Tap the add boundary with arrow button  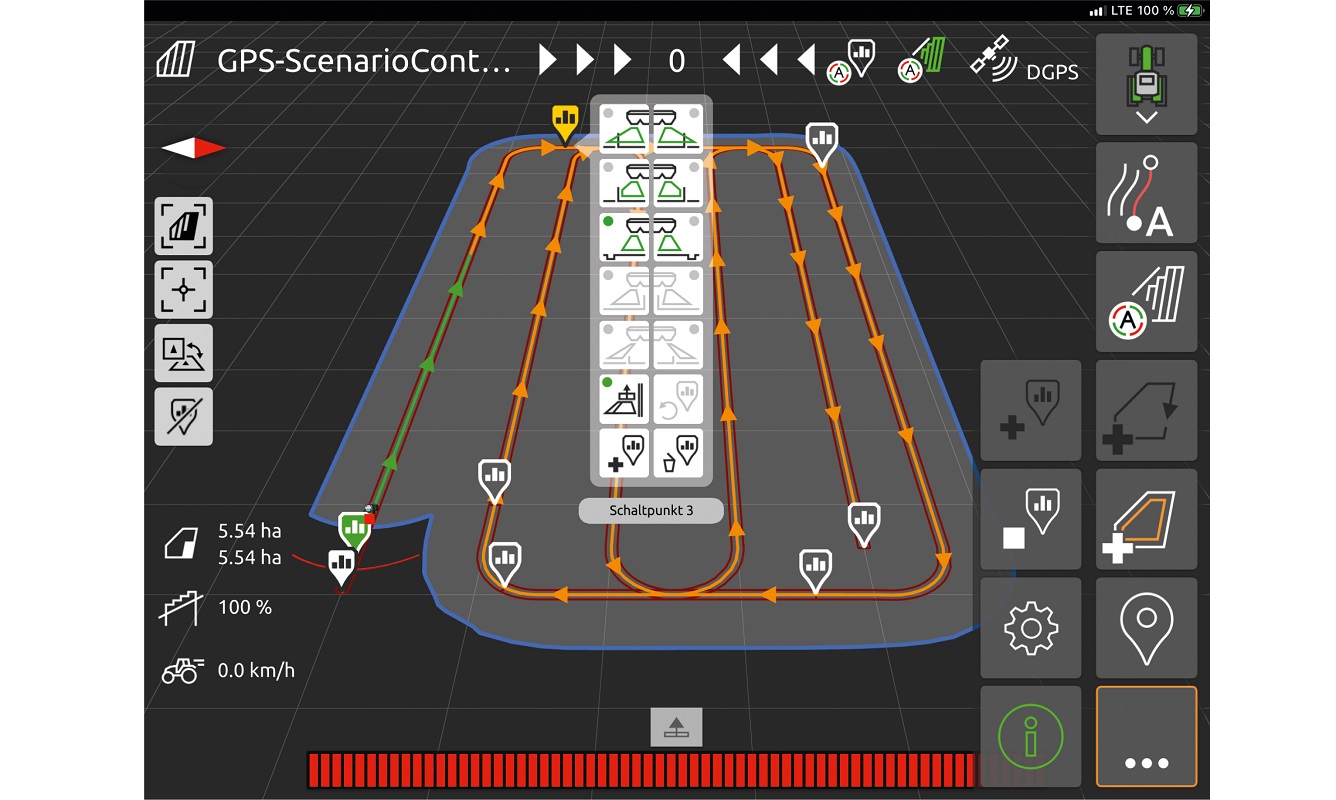(x=1146, y=411)
